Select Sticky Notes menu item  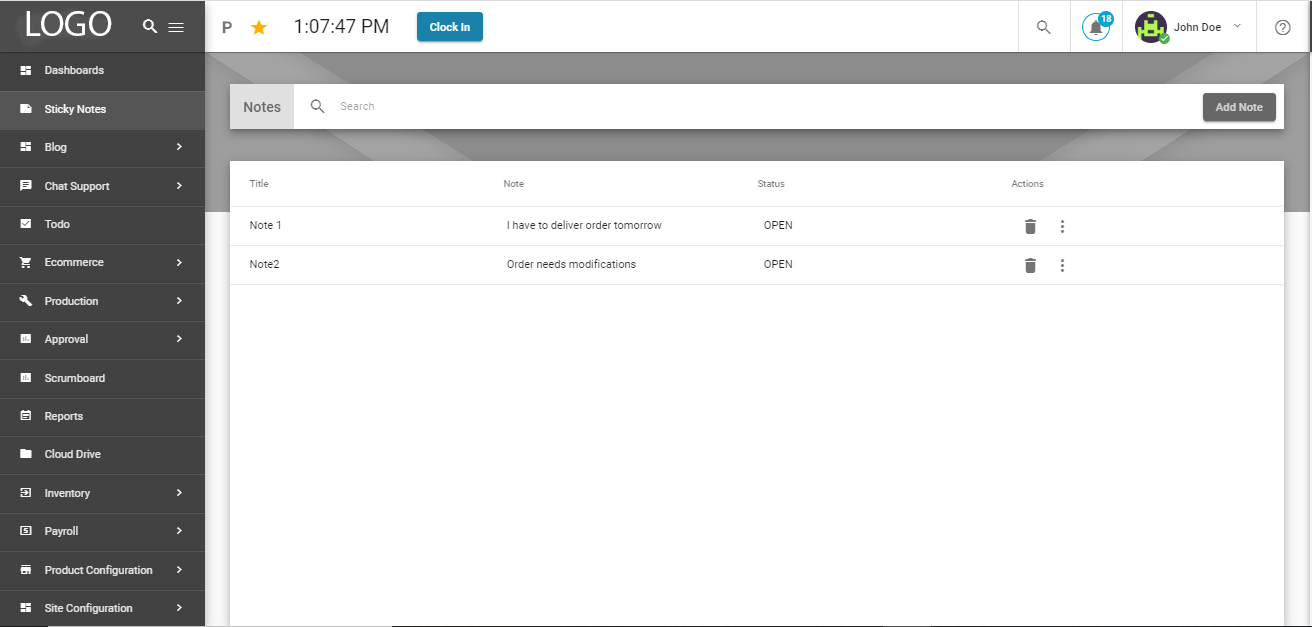tap(102, 109)
